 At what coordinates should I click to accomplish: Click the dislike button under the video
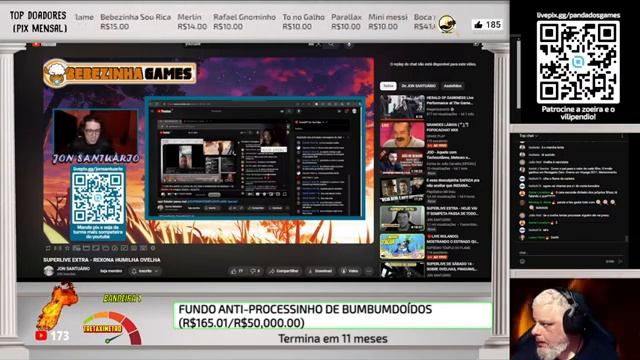[x=255, y=271]
